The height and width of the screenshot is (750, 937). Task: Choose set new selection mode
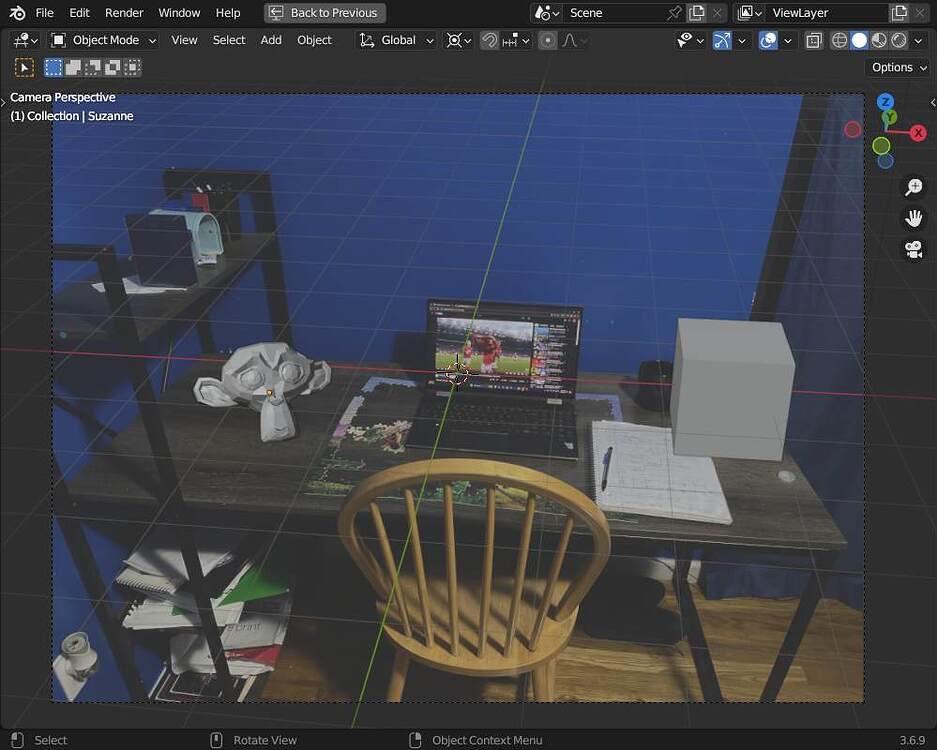(53, 68)
